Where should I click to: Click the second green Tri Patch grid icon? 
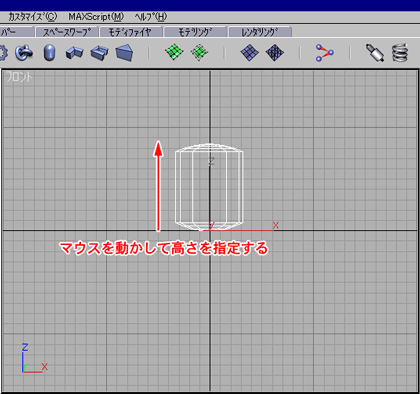199,52
